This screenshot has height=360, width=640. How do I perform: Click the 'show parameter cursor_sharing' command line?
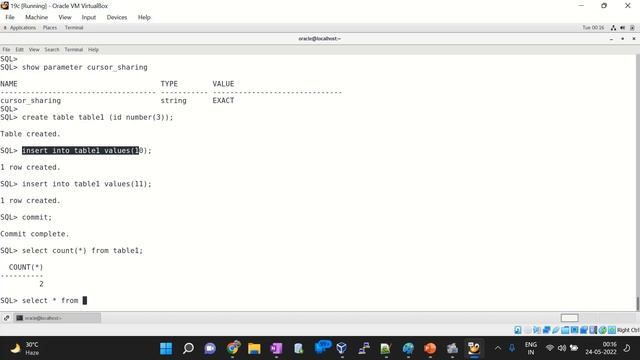[x=84, y=67]
